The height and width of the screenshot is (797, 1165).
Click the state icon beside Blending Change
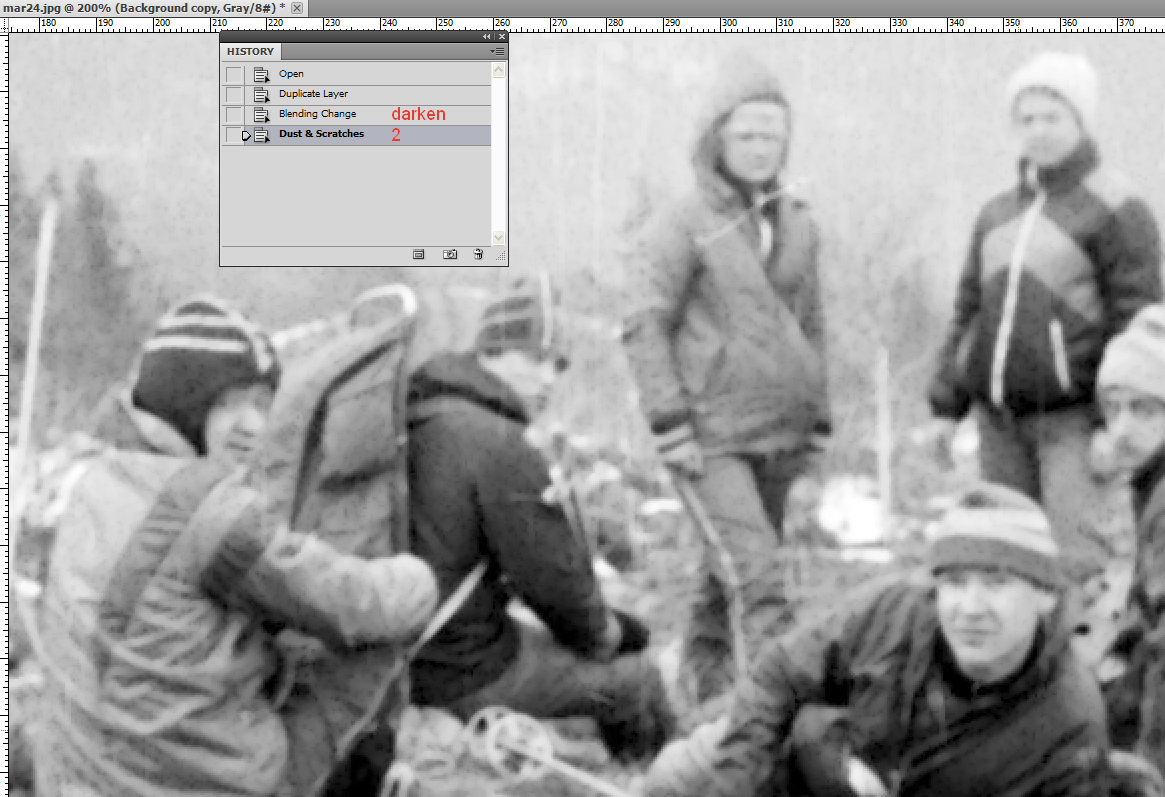tap(262, 114)
